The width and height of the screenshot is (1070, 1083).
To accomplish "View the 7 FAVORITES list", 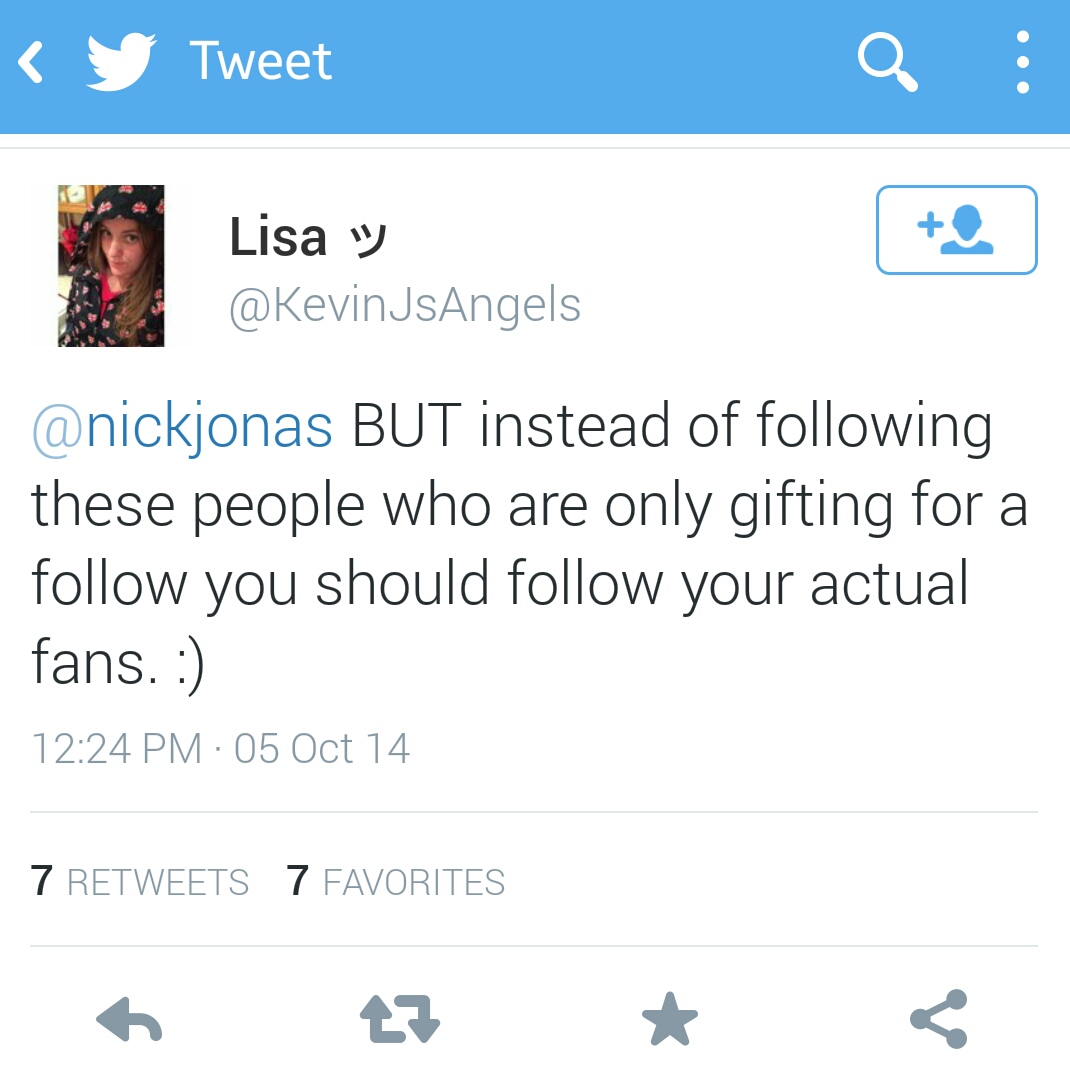I will (396, 882).
